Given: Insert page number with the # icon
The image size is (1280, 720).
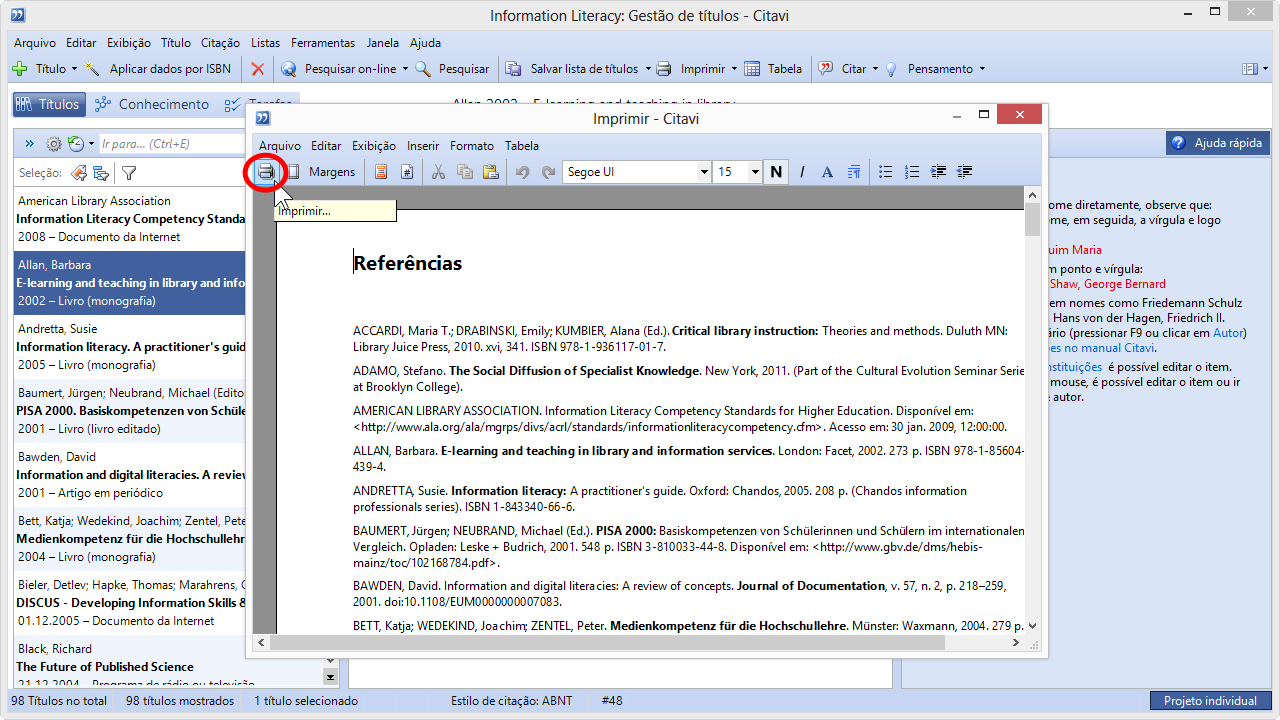Looking at the screenshot, I should pyautogui.click(x=407, y=172).
